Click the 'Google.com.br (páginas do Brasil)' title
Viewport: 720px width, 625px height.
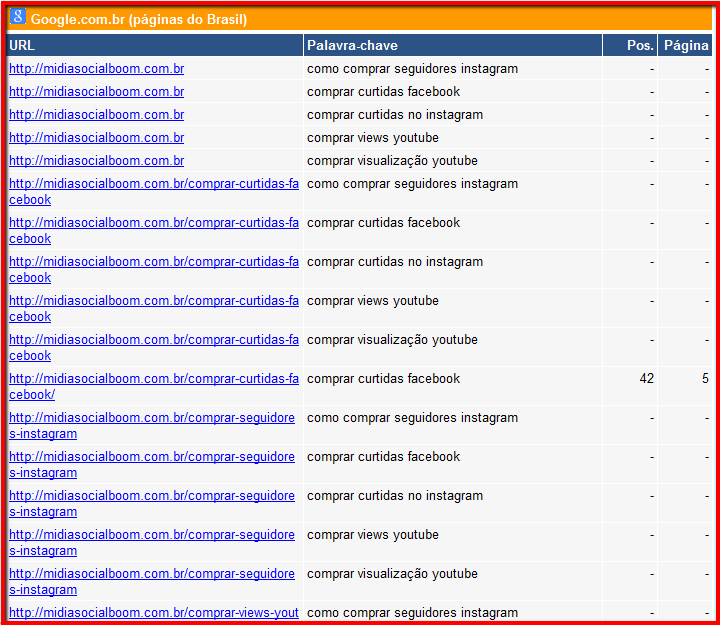[139, 20]
